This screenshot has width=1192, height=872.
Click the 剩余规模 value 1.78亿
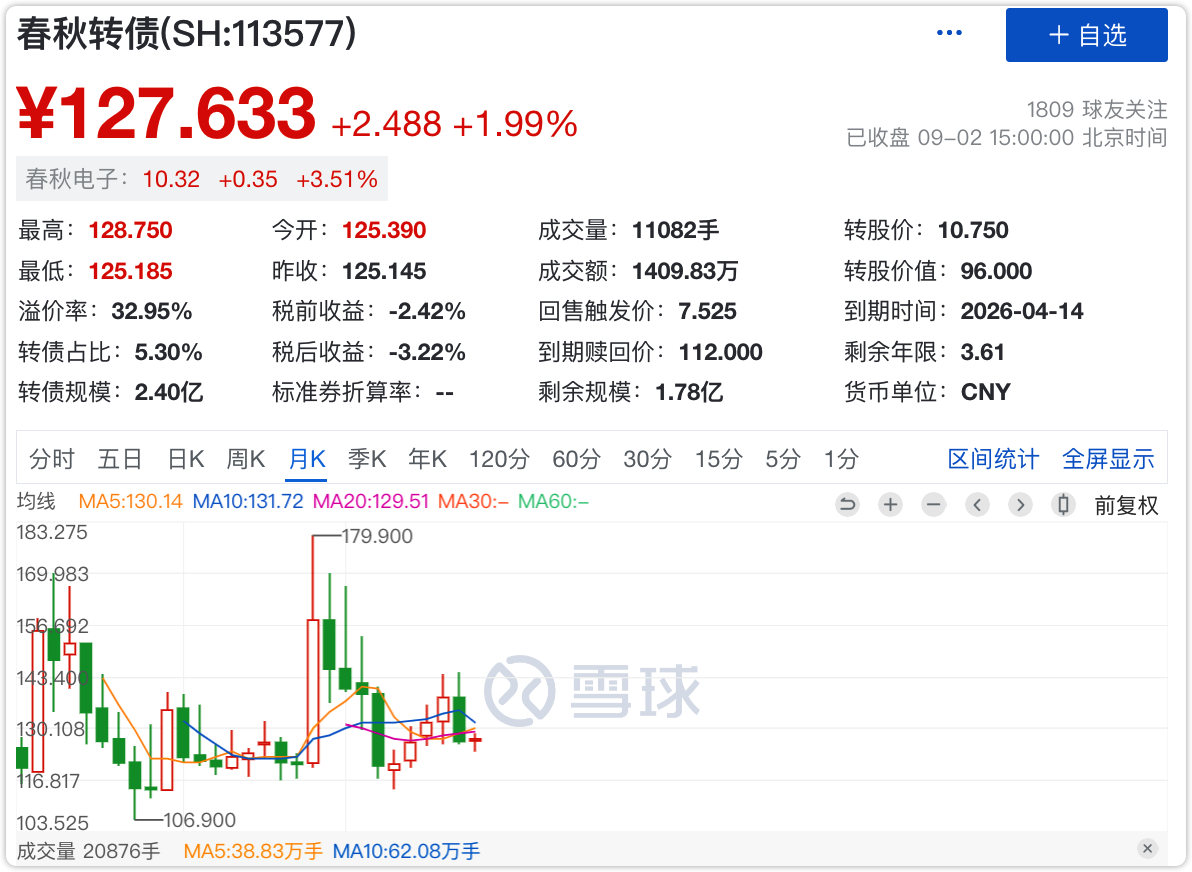point(689,392)
